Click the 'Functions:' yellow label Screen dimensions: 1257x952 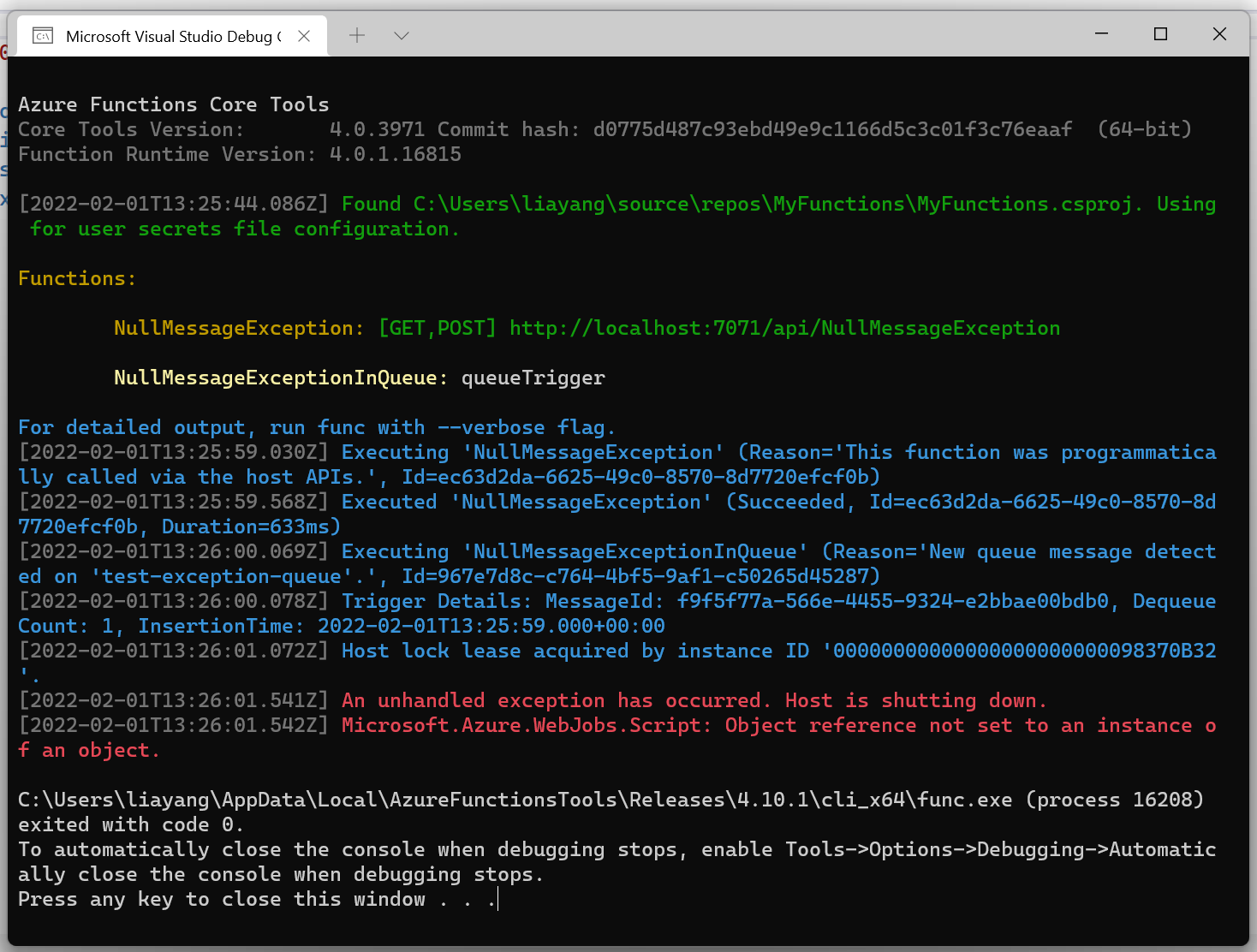(76, 278)
